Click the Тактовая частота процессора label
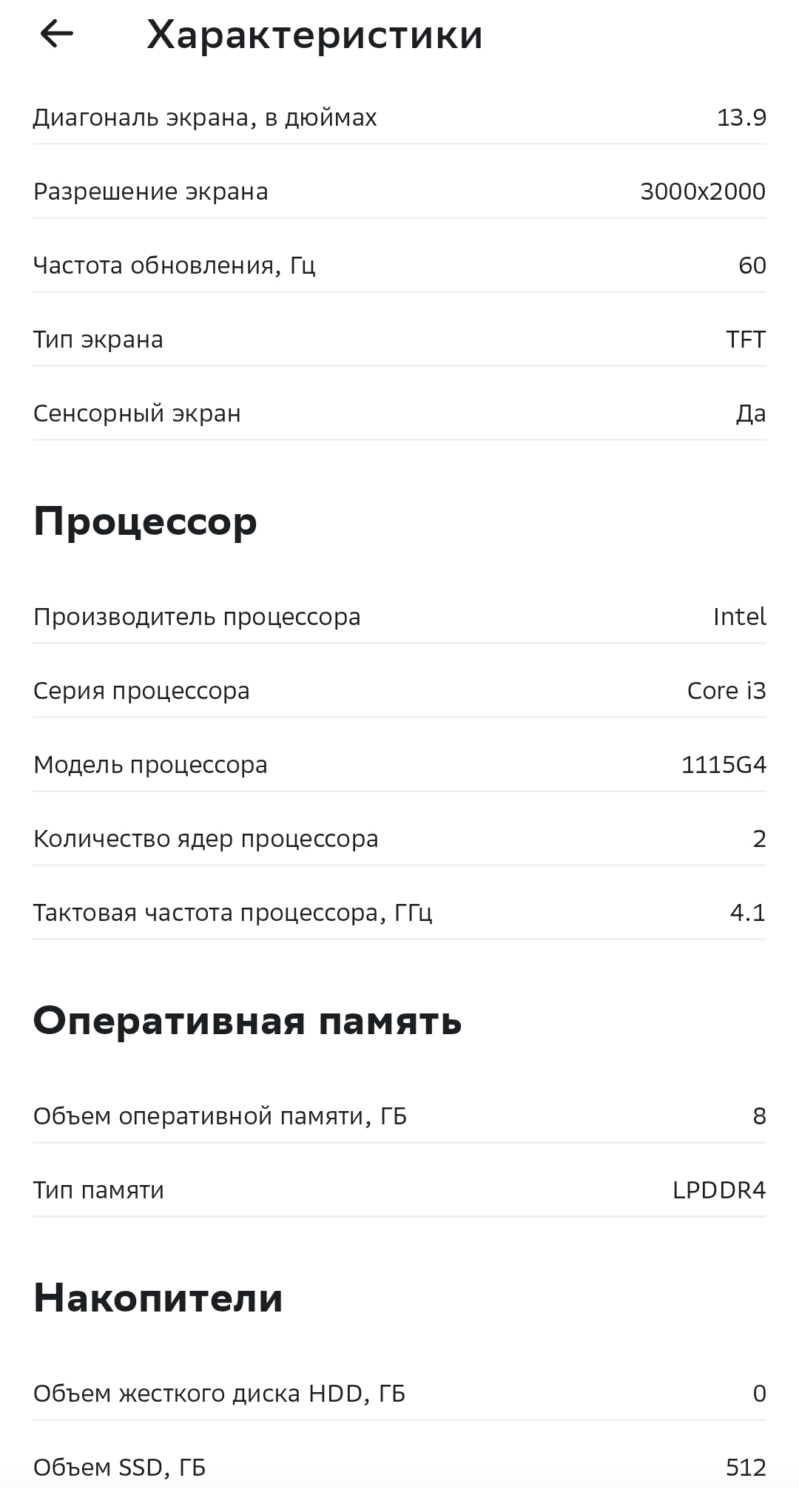Image resolution: width=799 pixels, height=1512 pixels. point(232,913)
